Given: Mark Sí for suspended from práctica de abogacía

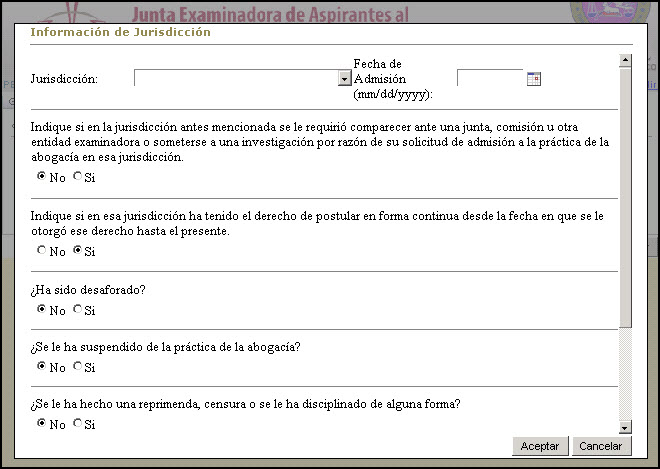Looking at the screenshot, I should point(78,367).
